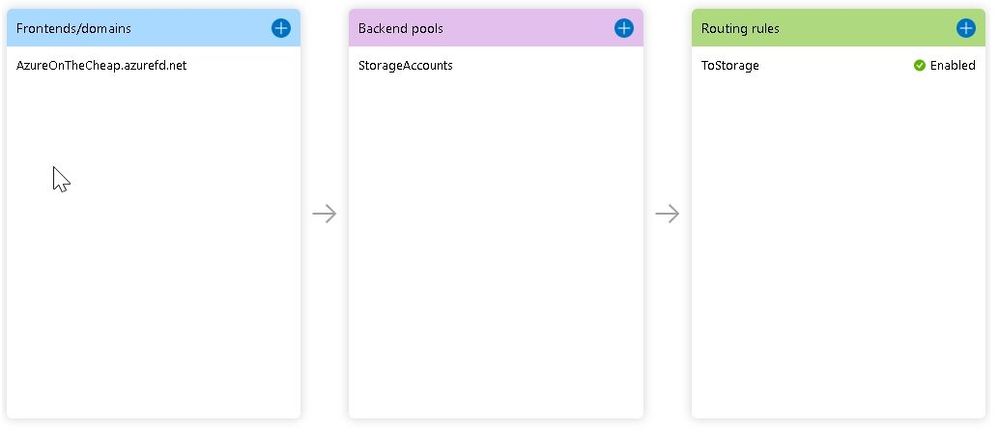This screenshot has width=999, height=434.
Task: Click arrow between Frontends and Backend pools
Action: (324, 214)
